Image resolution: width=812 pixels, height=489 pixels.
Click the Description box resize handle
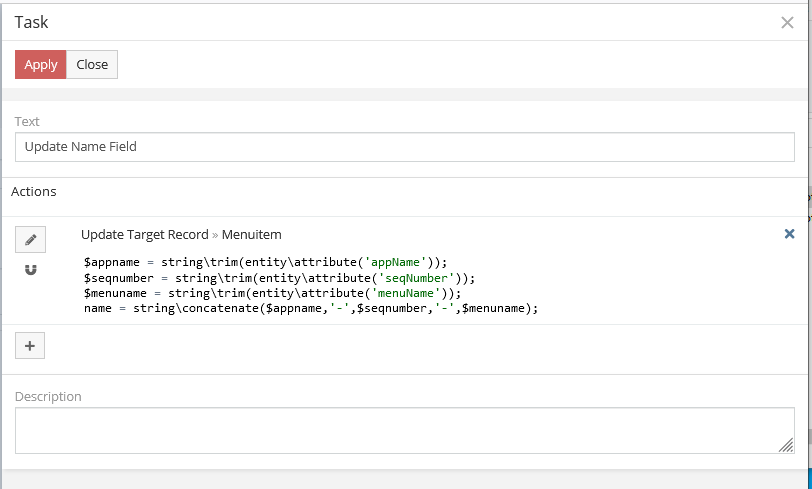(x=787, y=447)
